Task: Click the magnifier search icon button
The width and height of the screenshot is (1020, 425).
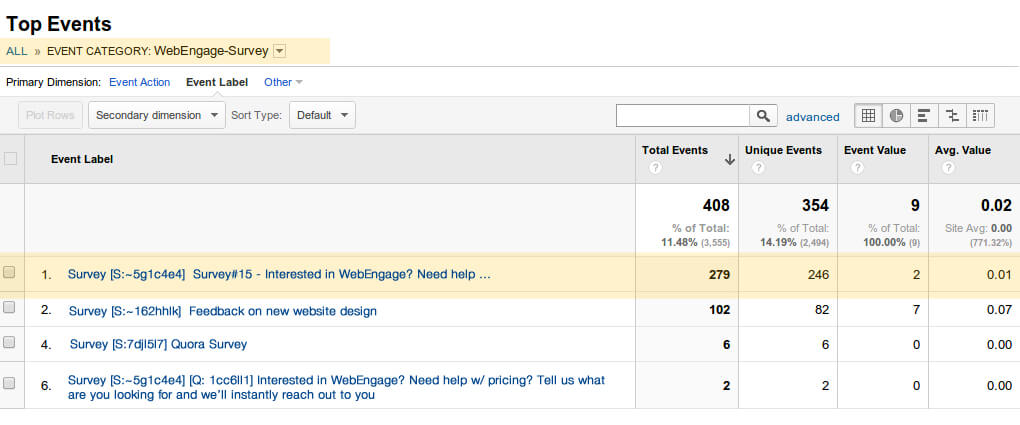Action: [763, 116]
